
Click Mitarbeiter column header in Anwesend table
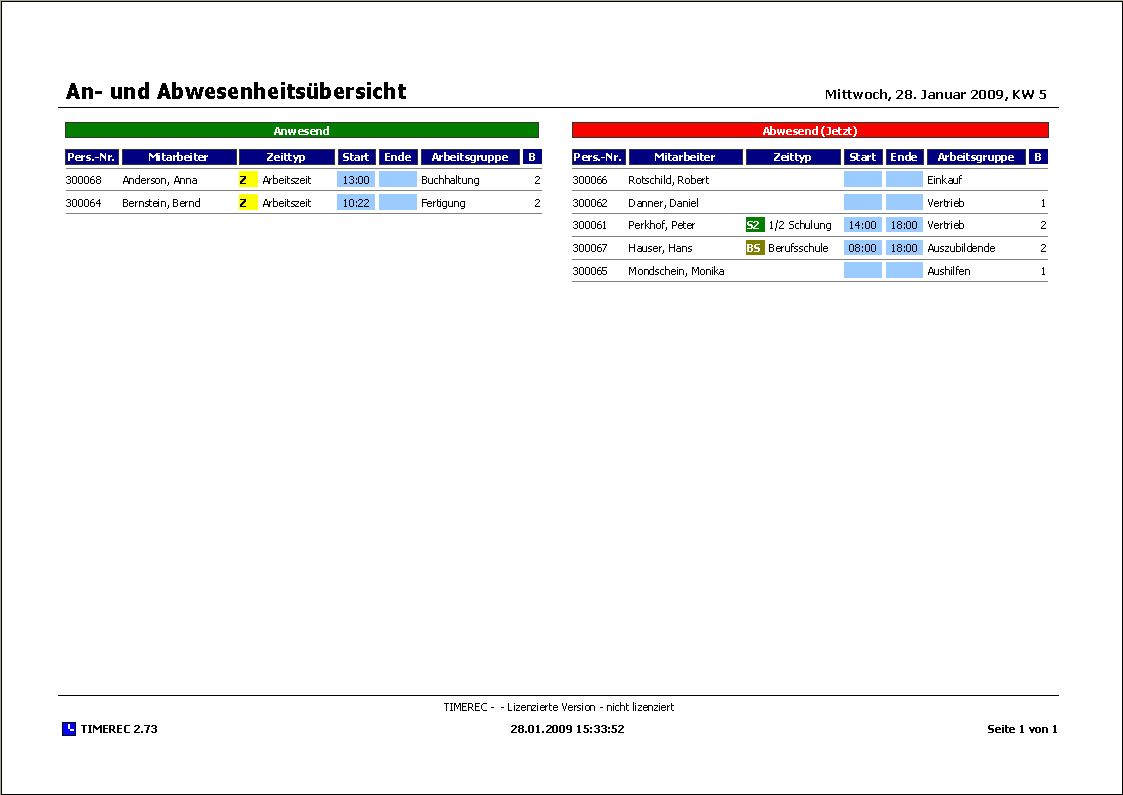click(179, 157)
